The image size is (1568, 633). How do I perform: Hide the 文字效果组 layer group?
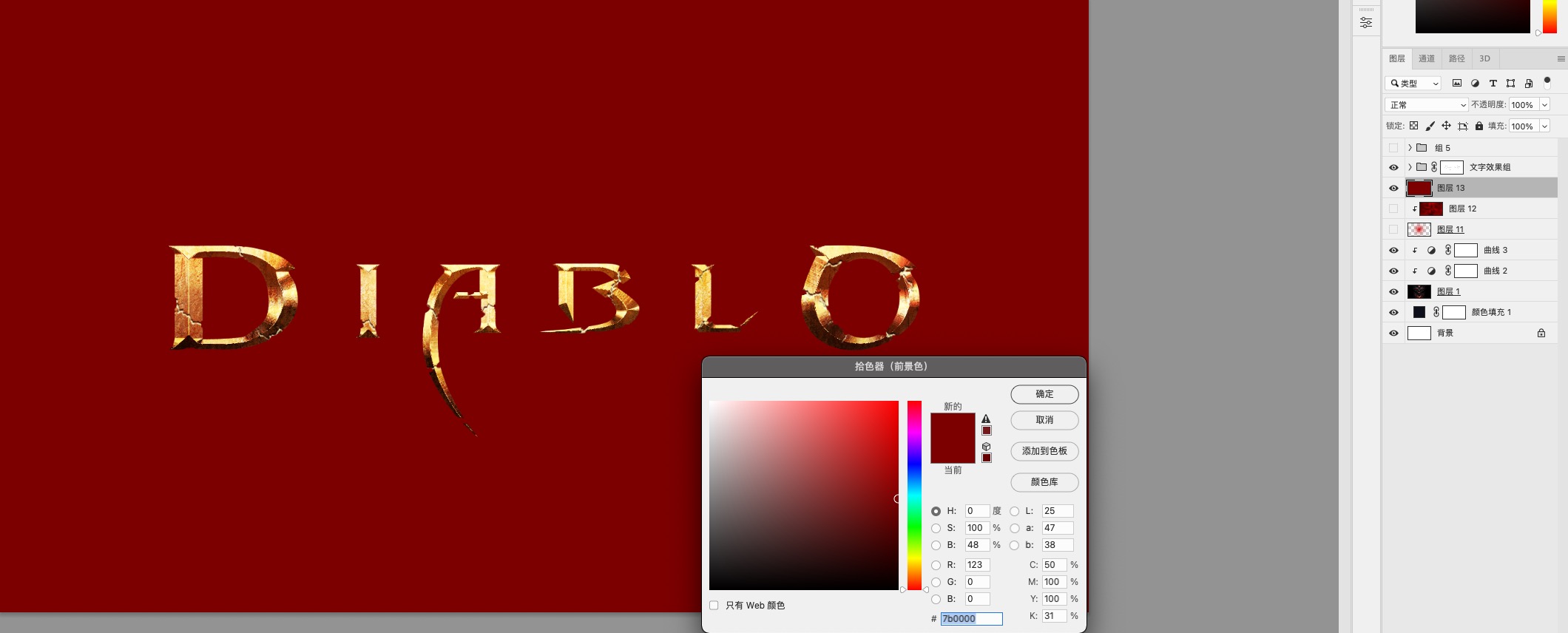(x=1393, y=167)
